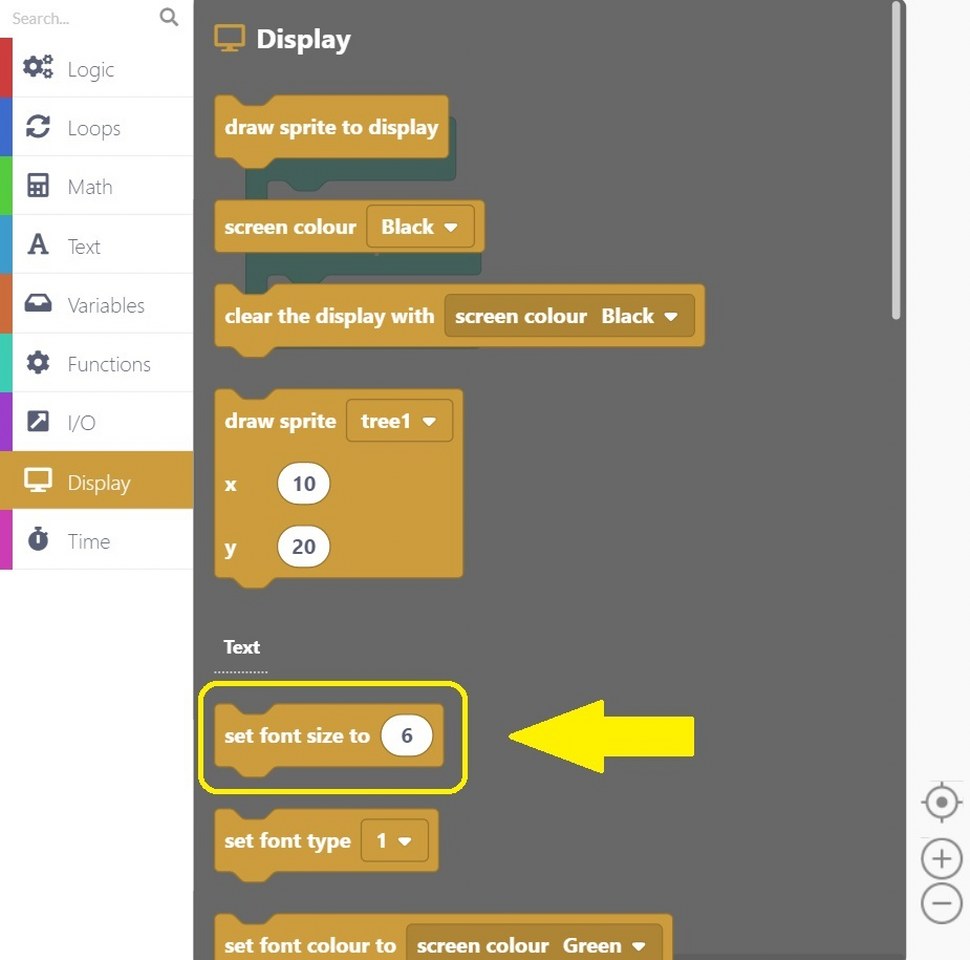Edit the y value 20 field
Viewport: 970px width, 960px height.
[x=303, y=546]
